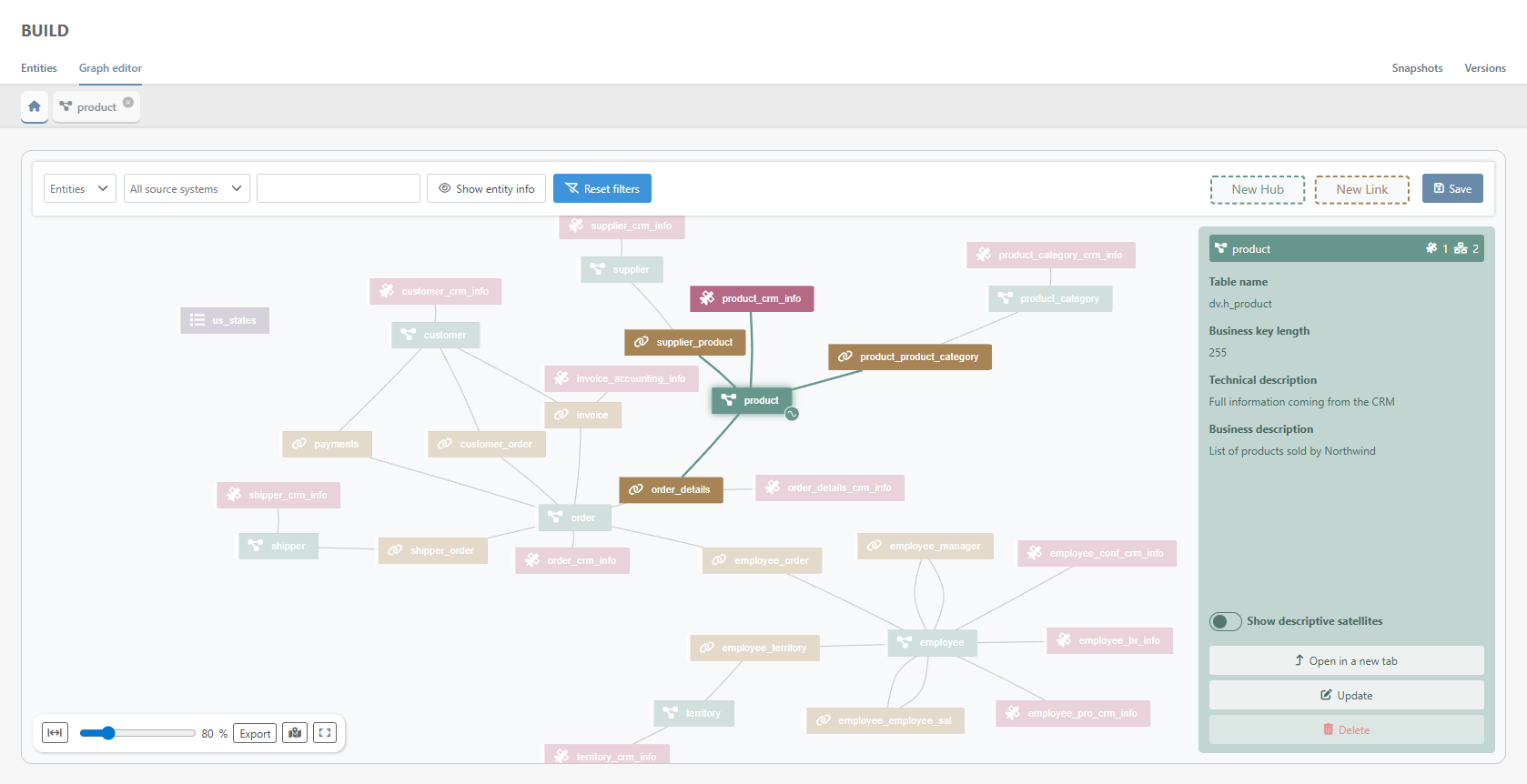Screen dimensions: 1527x784
Task: Select the supplier_crm_info satellite node
Action: click(x=622, y=226)
